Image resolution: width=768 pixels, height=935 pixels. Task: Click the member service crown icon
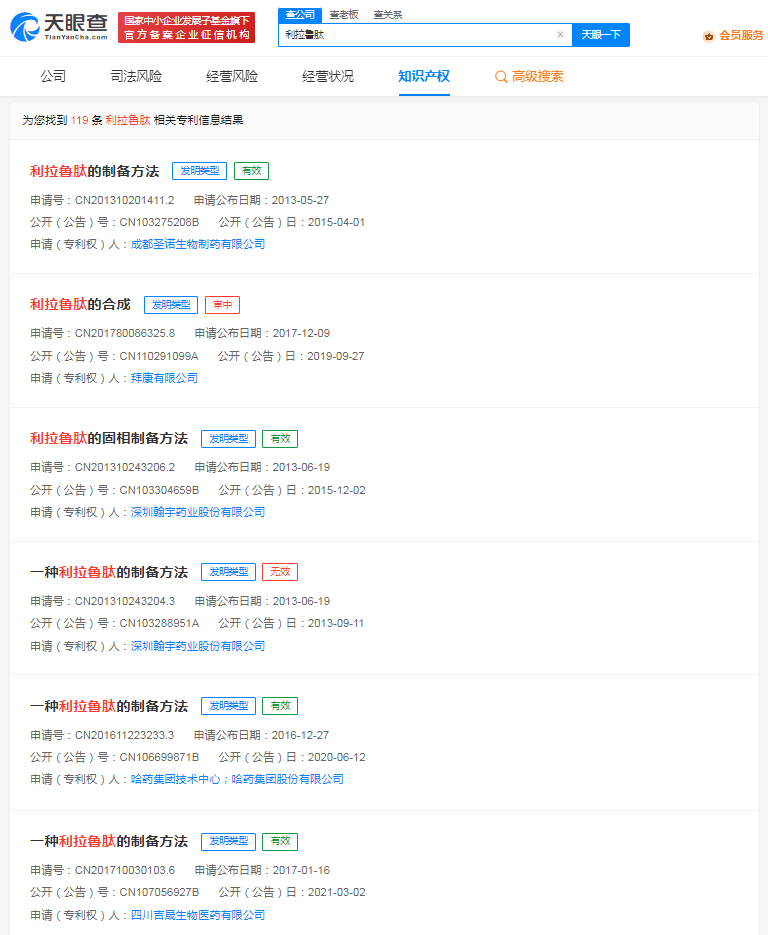[708, 36]
